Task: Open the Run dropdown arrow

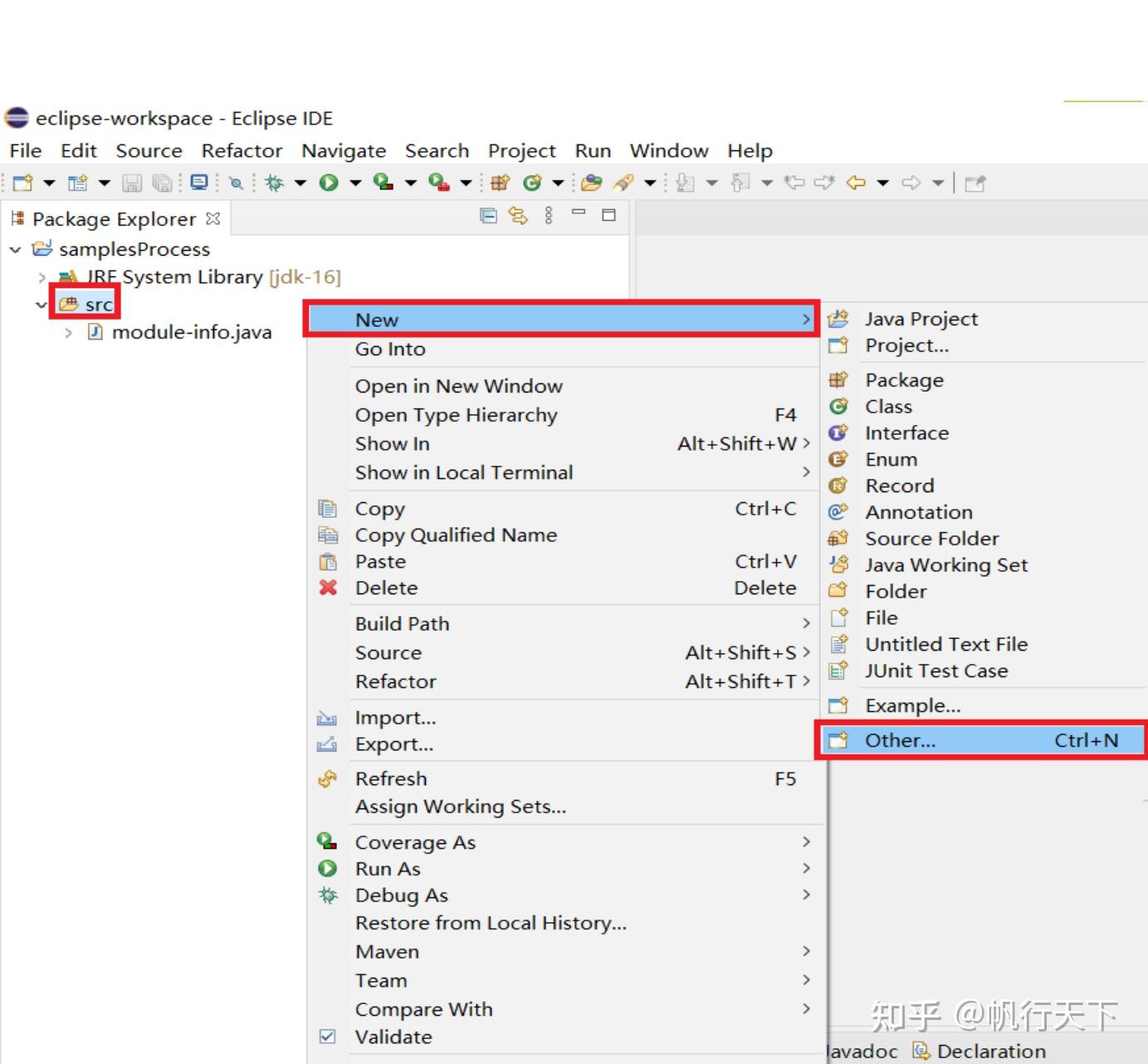Action: pyautogui.click(x=355, y=182)
